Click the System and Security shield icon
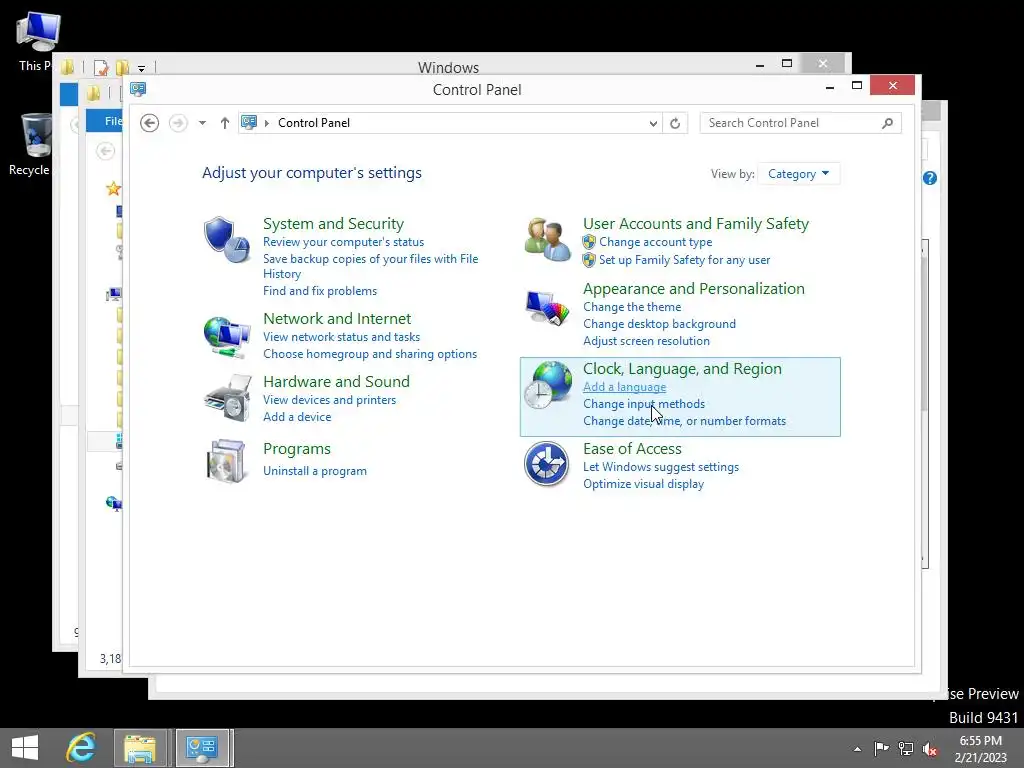1024x768 pixels. pos(226,240)
